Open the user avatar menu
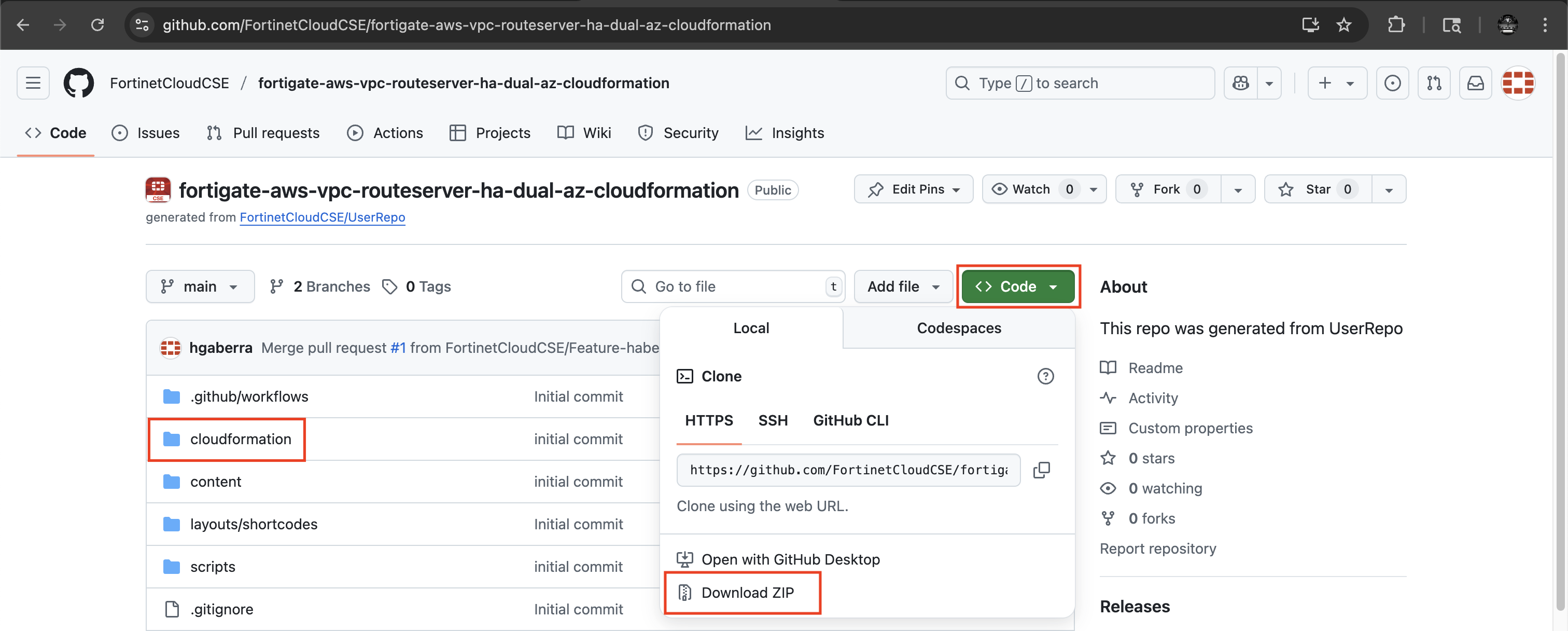The image size is (1568, 631). [1518, 83]
